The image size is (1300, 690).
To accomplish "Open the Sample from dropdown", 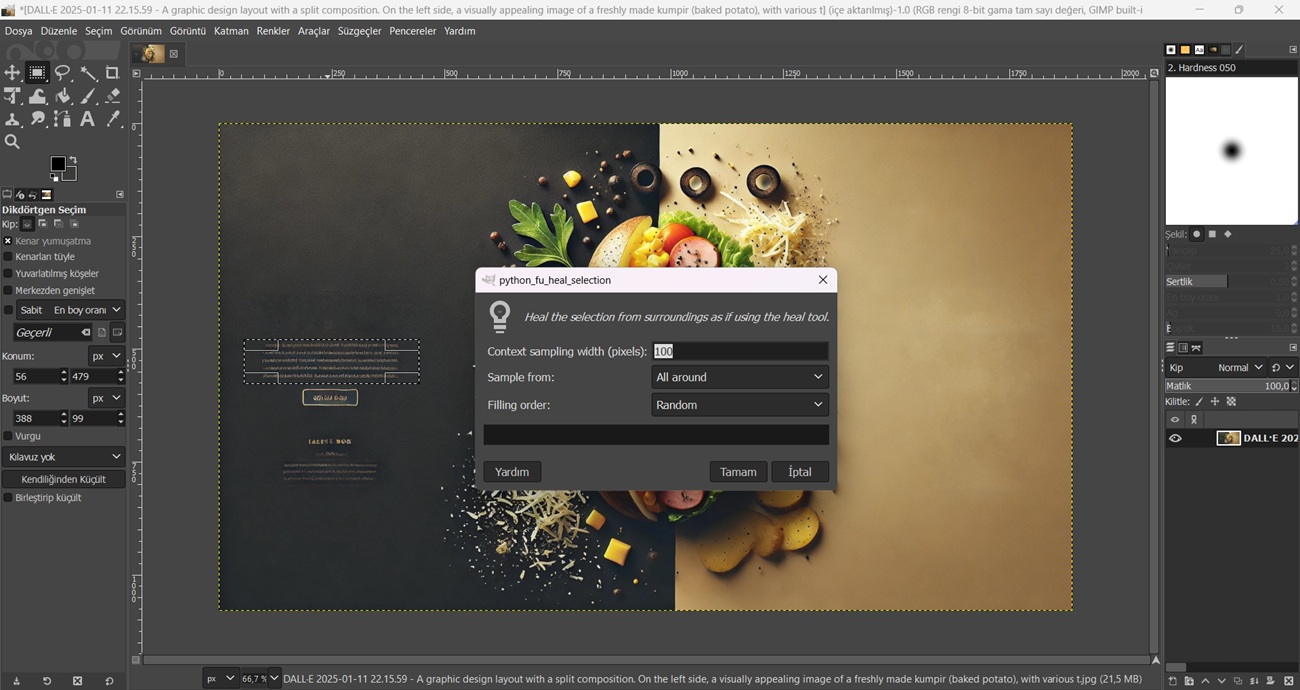I will pos(739,377).
